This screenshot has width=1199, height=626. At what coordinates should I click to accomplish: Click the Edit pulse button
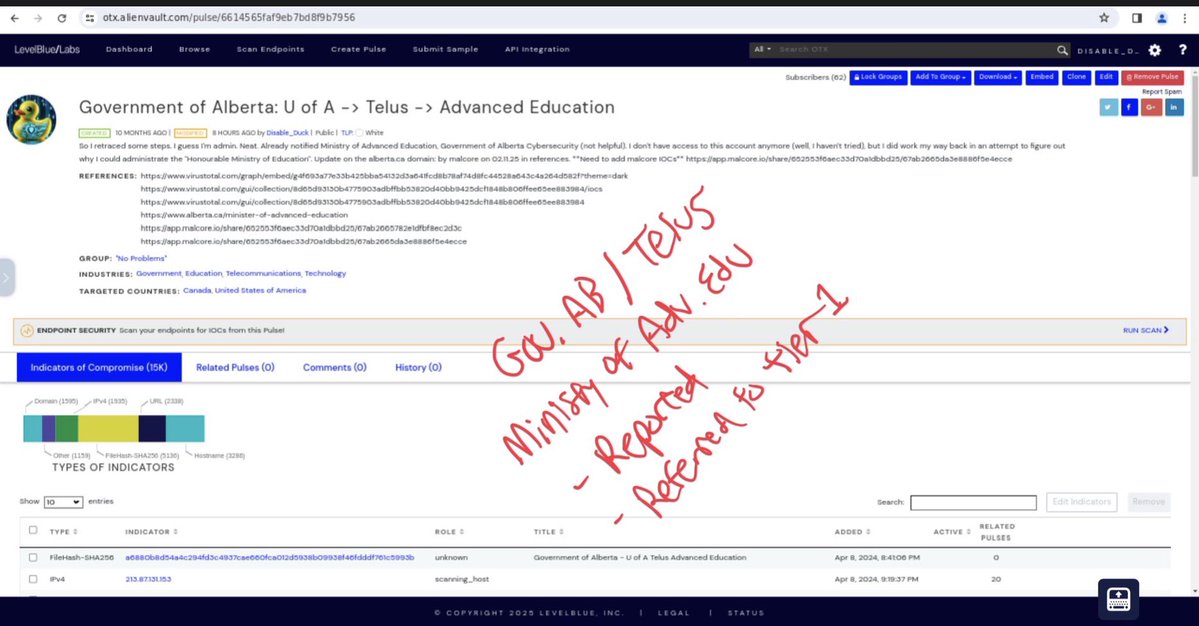click(1106, 77)
